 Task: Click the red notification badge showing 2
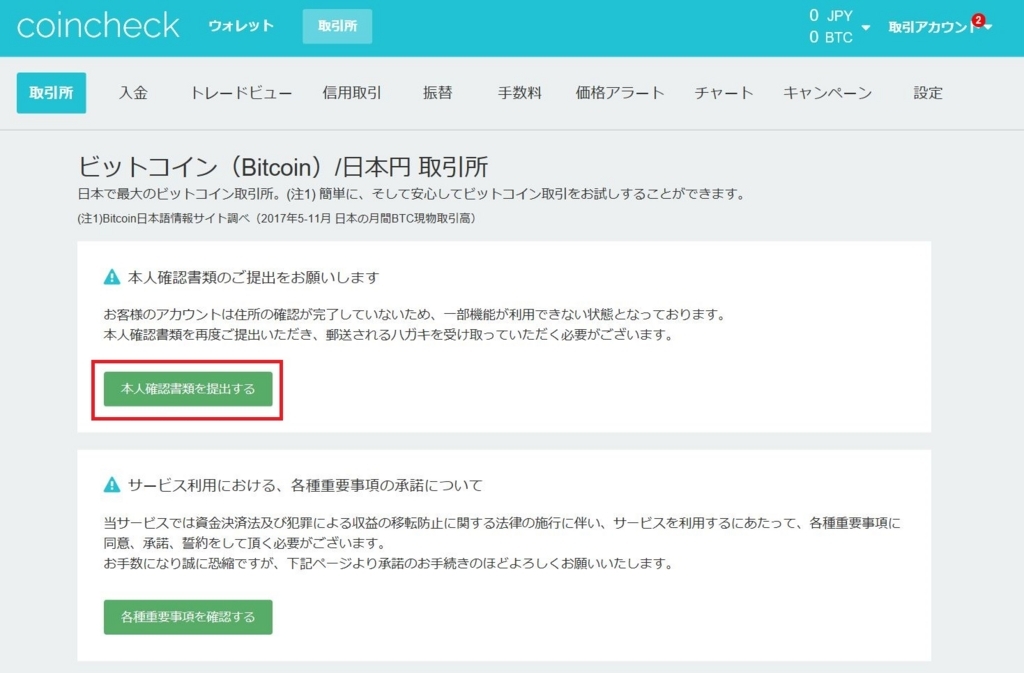point(978,20)
